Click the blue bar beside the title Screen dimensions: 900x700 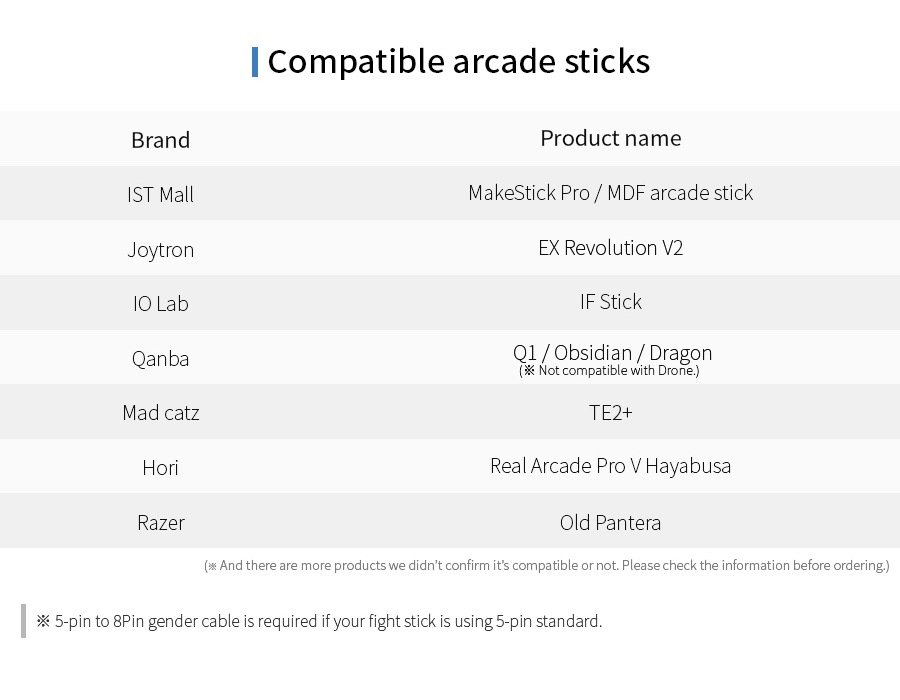255,62
